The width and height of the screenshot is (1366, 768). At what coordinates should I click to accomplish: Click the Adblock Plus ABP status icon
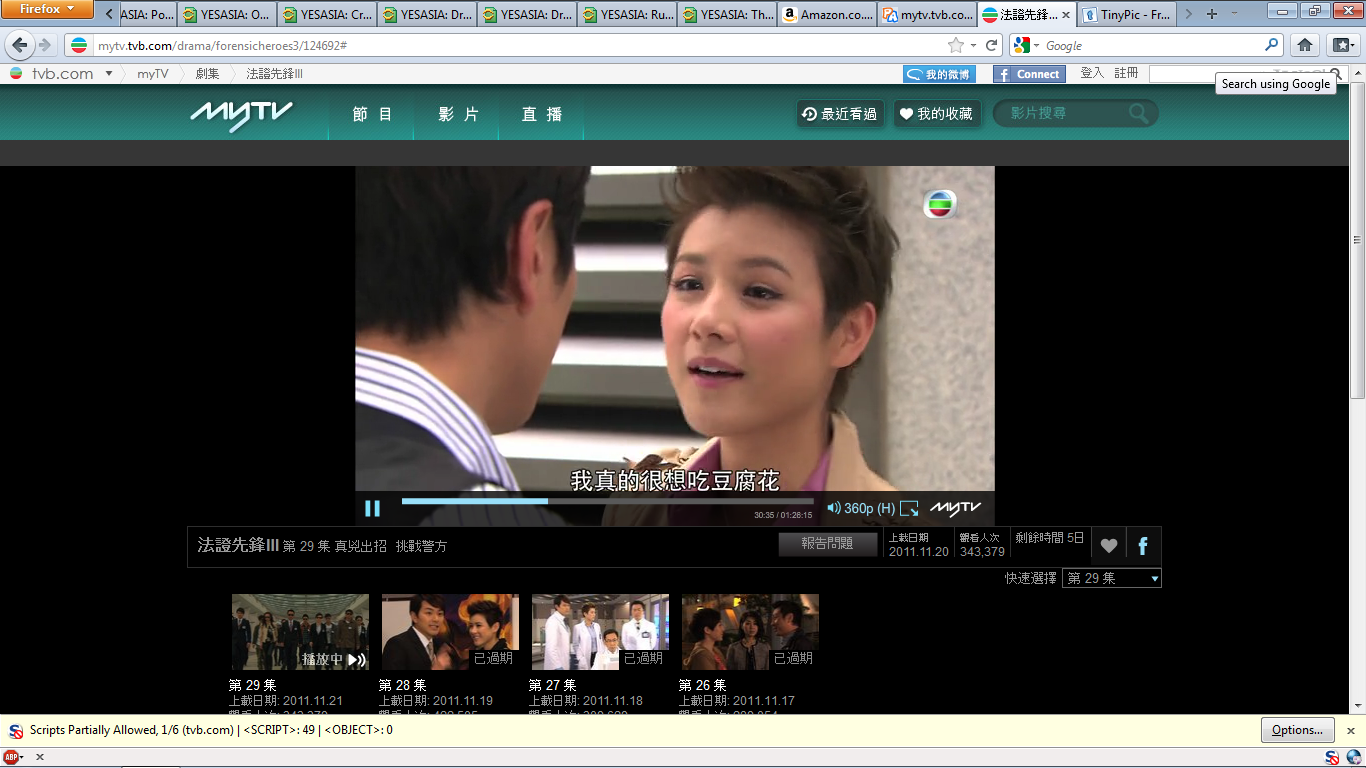tap(13, 757)
